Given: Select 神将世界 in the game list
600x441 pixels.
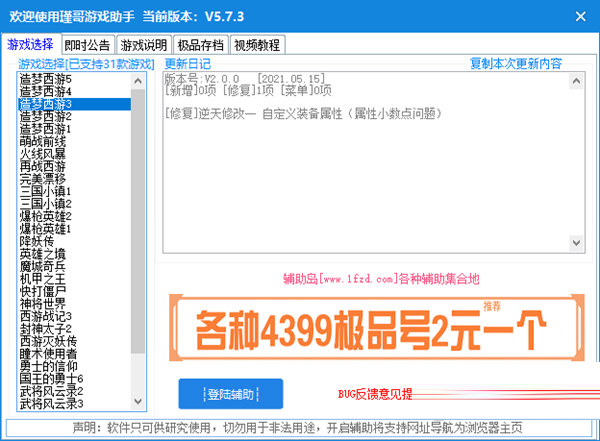Looking at the screenshot, I should tap(75, 304).
